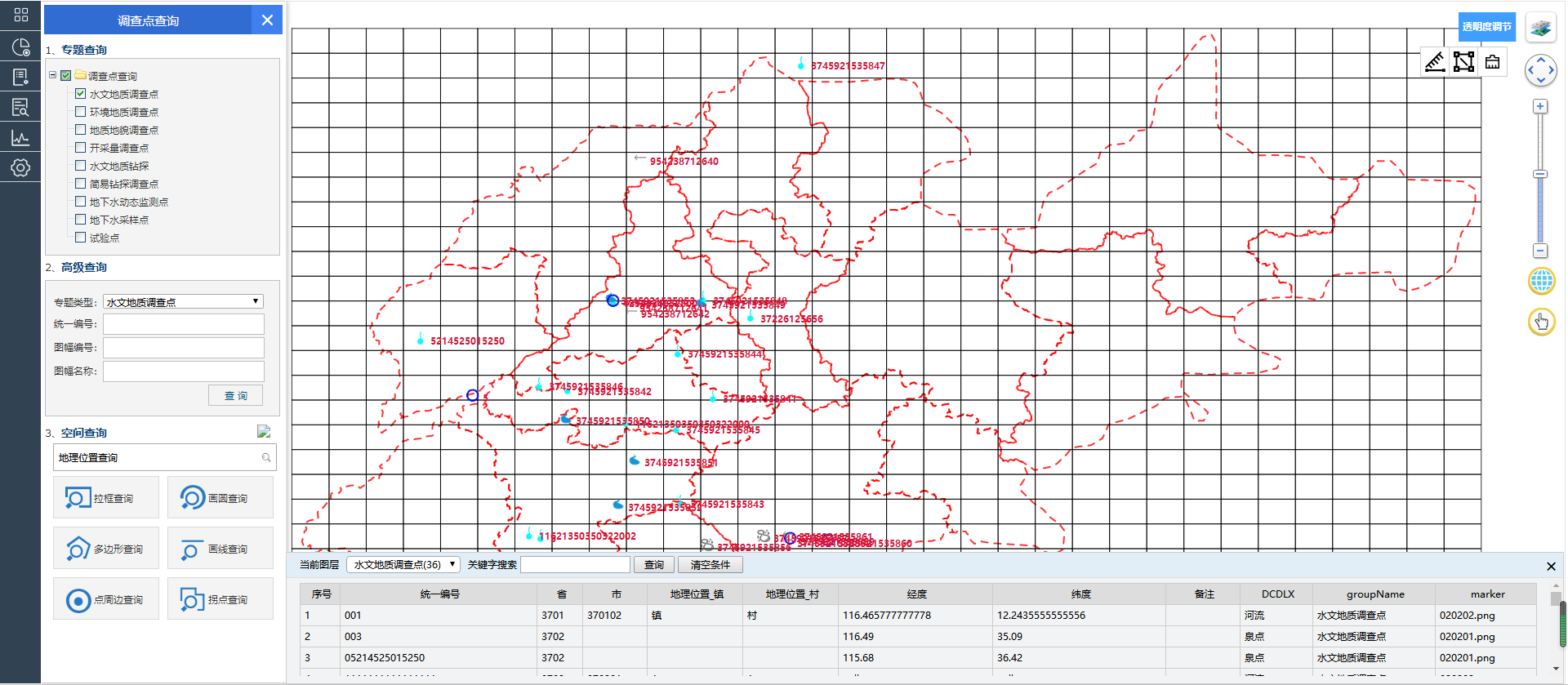Screen dimensions: 1568x685
Task: Collapse the 调查点查询 tree node
Action: (53, 75)
